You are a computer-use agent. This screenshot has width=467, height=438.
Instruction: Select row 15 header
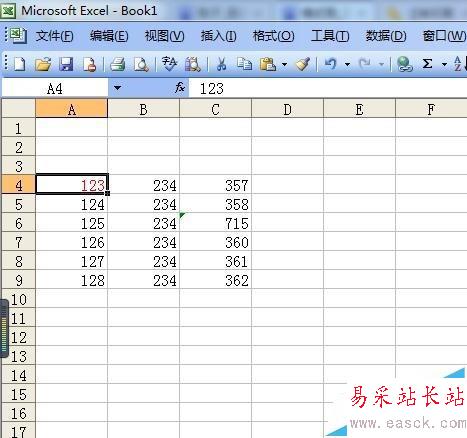tap(19, 394)
